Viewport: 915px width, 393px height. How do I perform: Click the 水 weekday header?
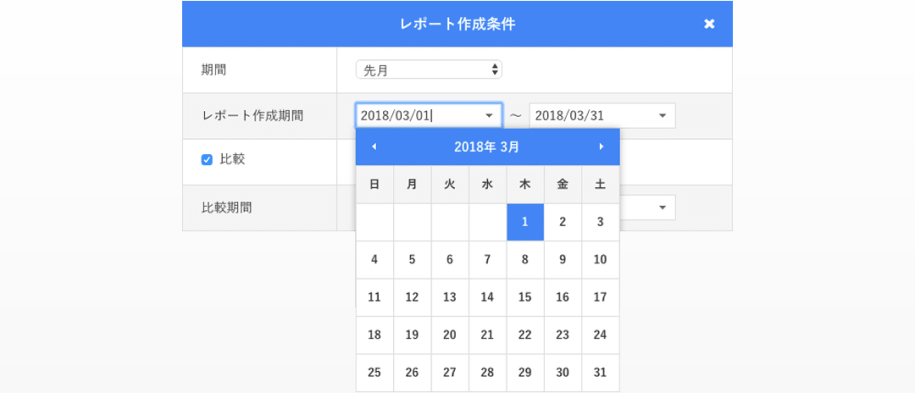[x=487, y=185]
